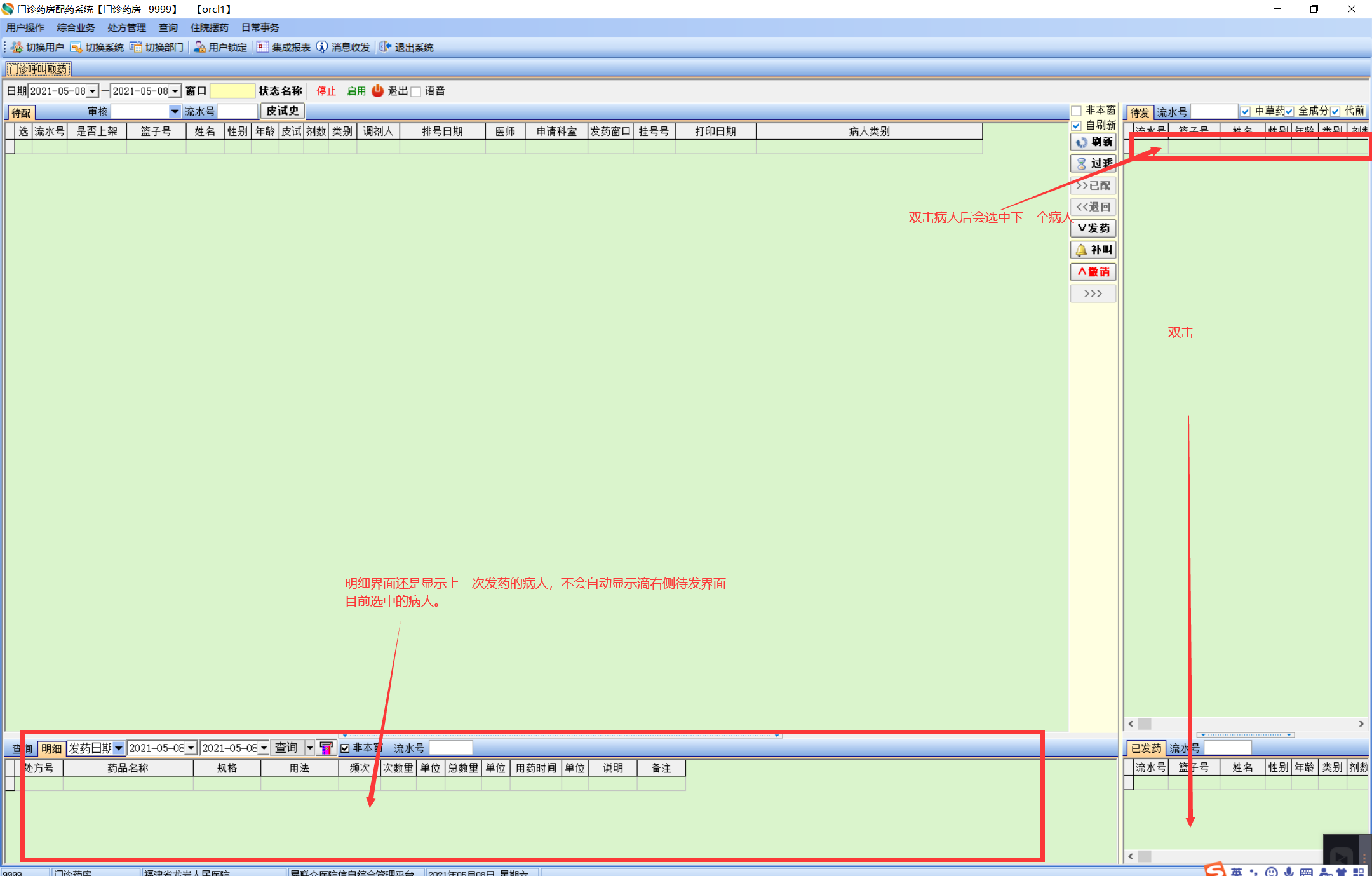This screenshot has width=1372, height=876.
Task: Uncheck the 自刷新 checkbox
Action: click(1077, 126)
